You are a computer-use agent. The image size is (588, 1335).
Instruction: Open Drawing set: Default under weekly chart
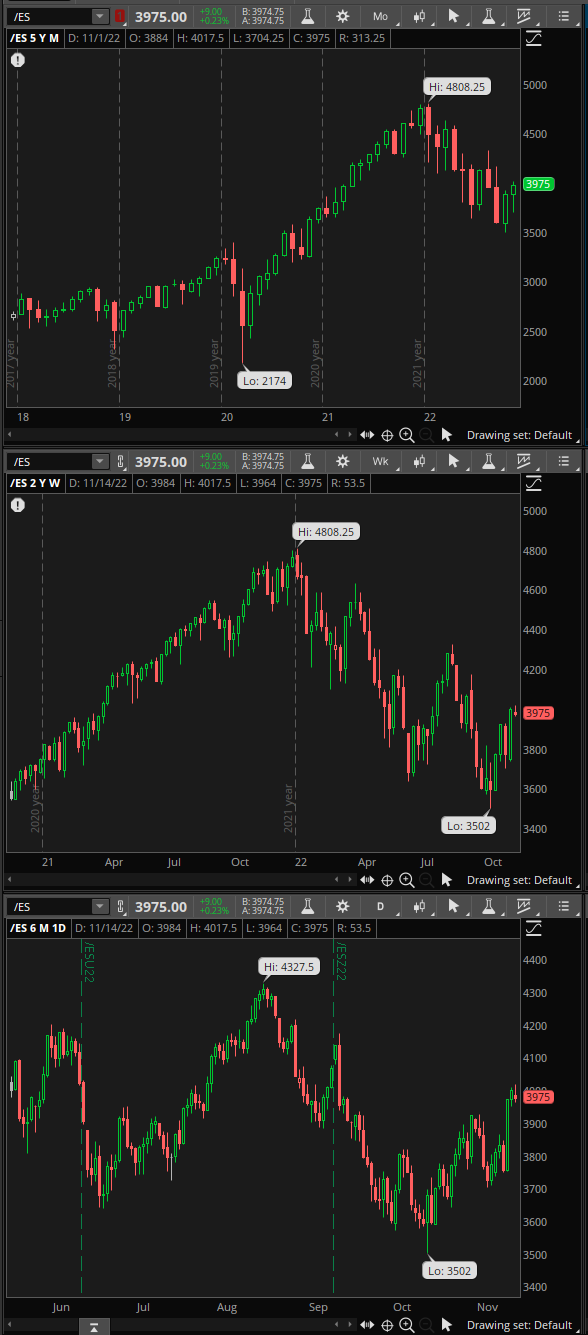(x=519, y=880)
